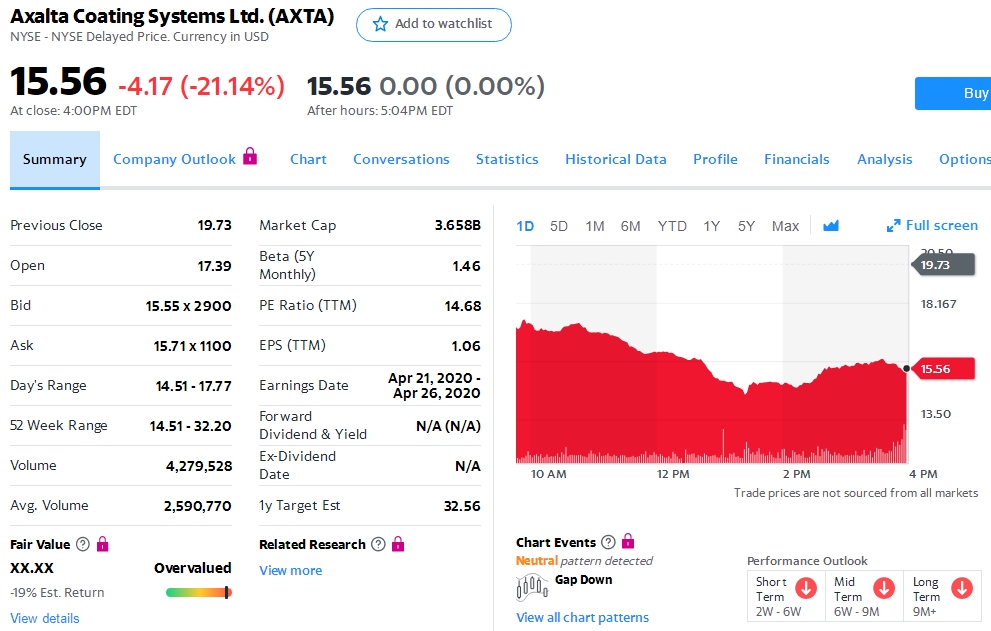Select the YTD chart range

click(672, 226)
